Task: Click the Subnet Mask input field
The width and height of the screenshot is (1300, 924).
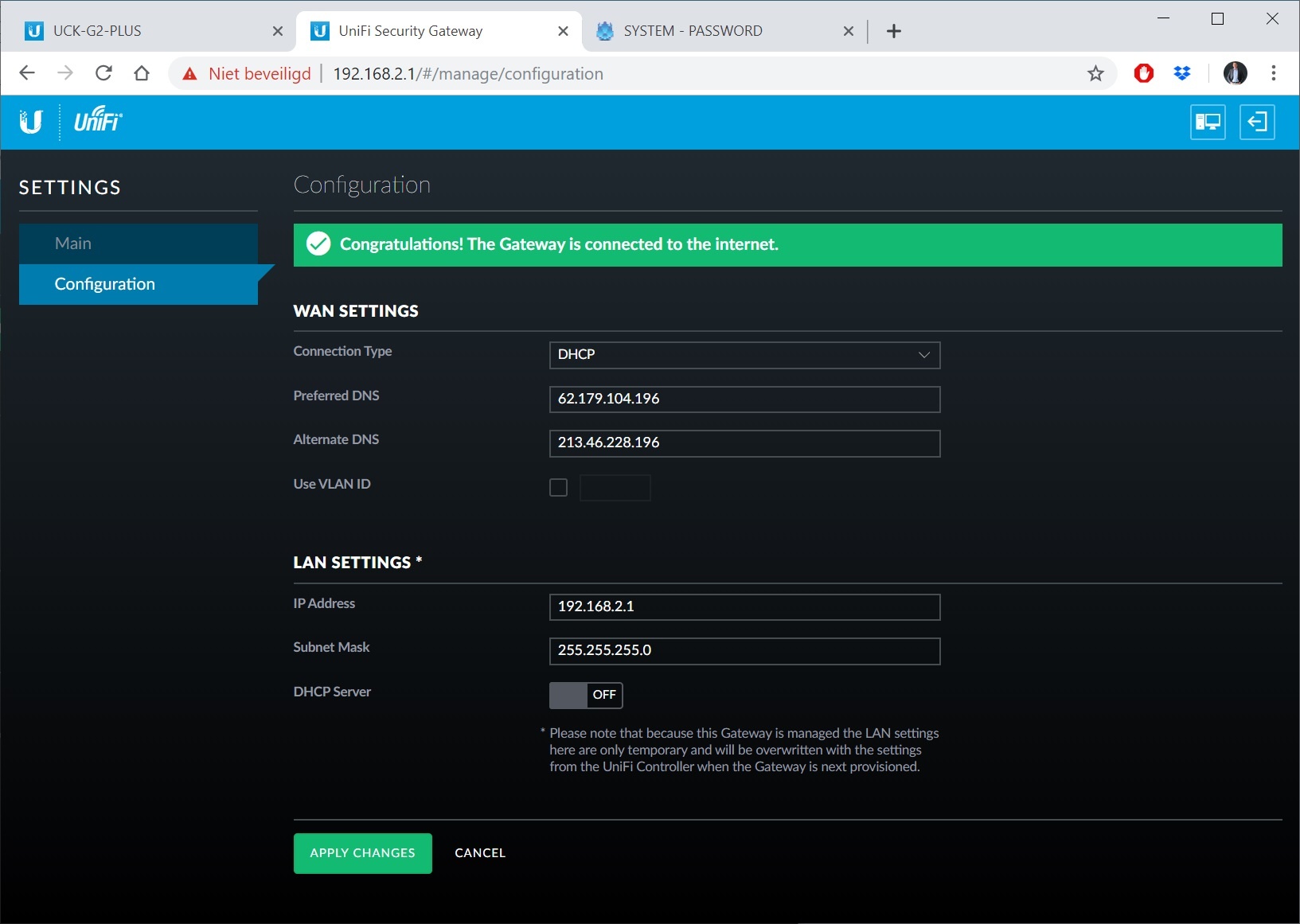Action: 744,651
